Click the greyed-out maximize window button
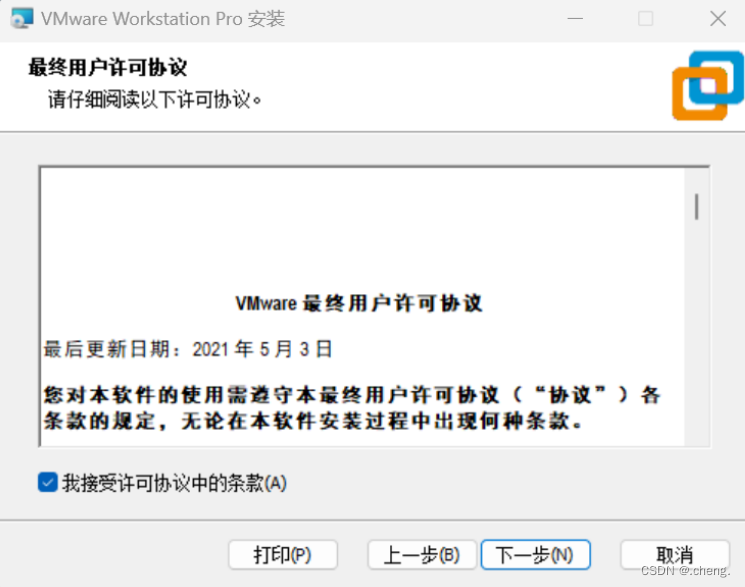Image resolution: width=745 pixels, height=587 pixels. 645,19
